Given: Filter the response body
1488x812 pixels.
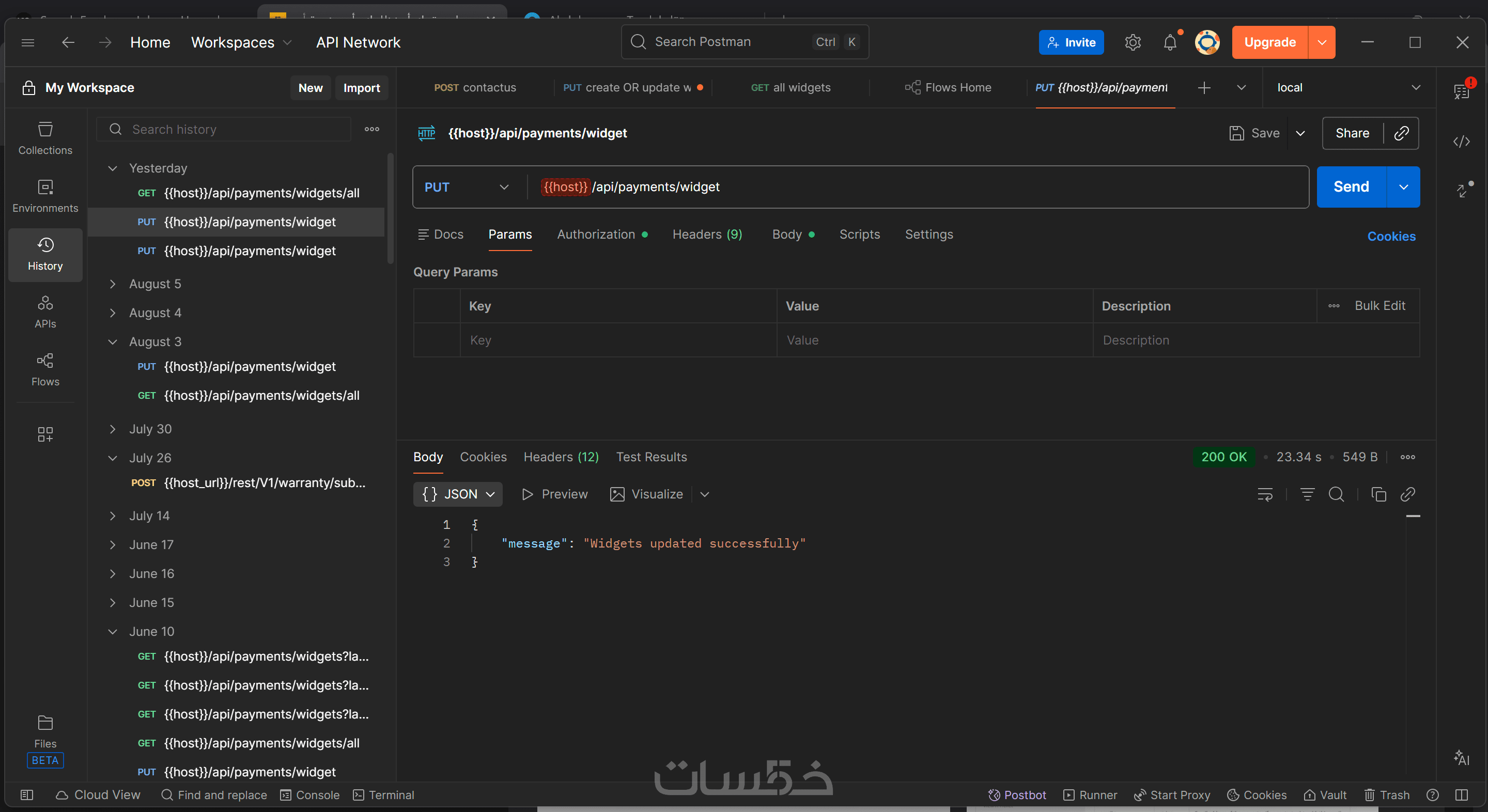Looking at the screenshot, I should (x=1307, y=494).
